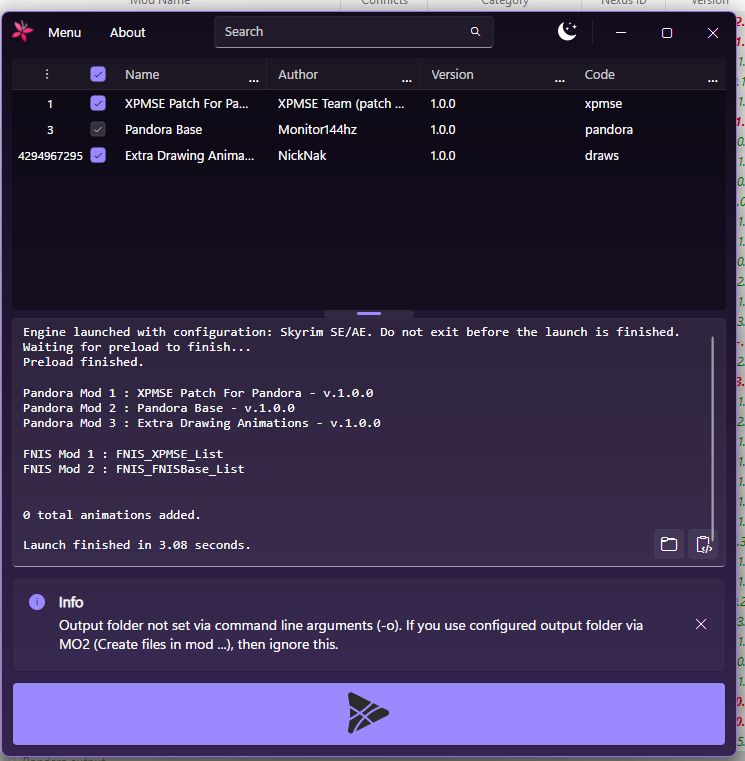Click the log panel vertical scrollbar

click(x=712, y=437)
